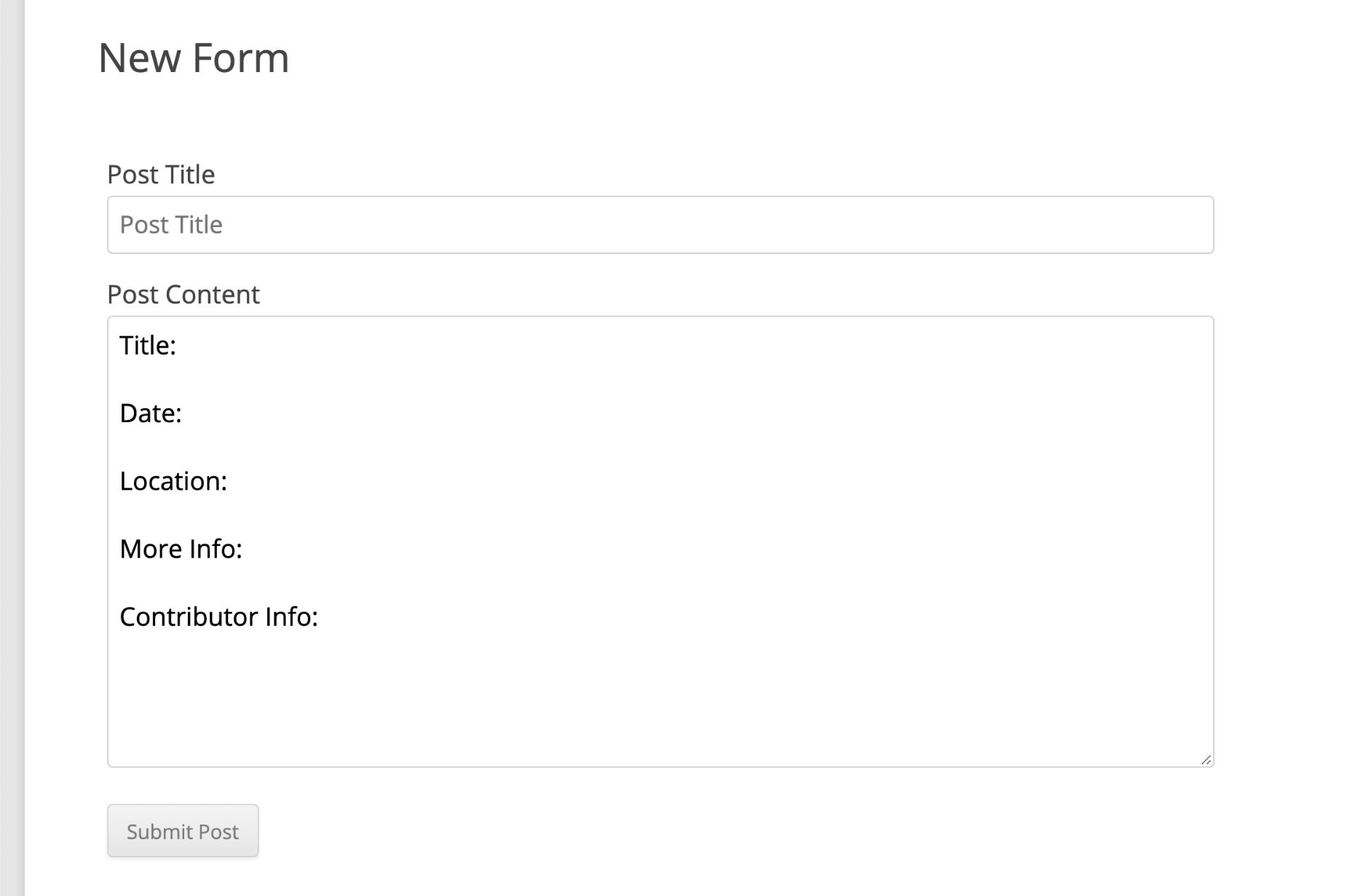Place cursor after the Date: line
Screen dimensions: 1369x896
point(186,413)
